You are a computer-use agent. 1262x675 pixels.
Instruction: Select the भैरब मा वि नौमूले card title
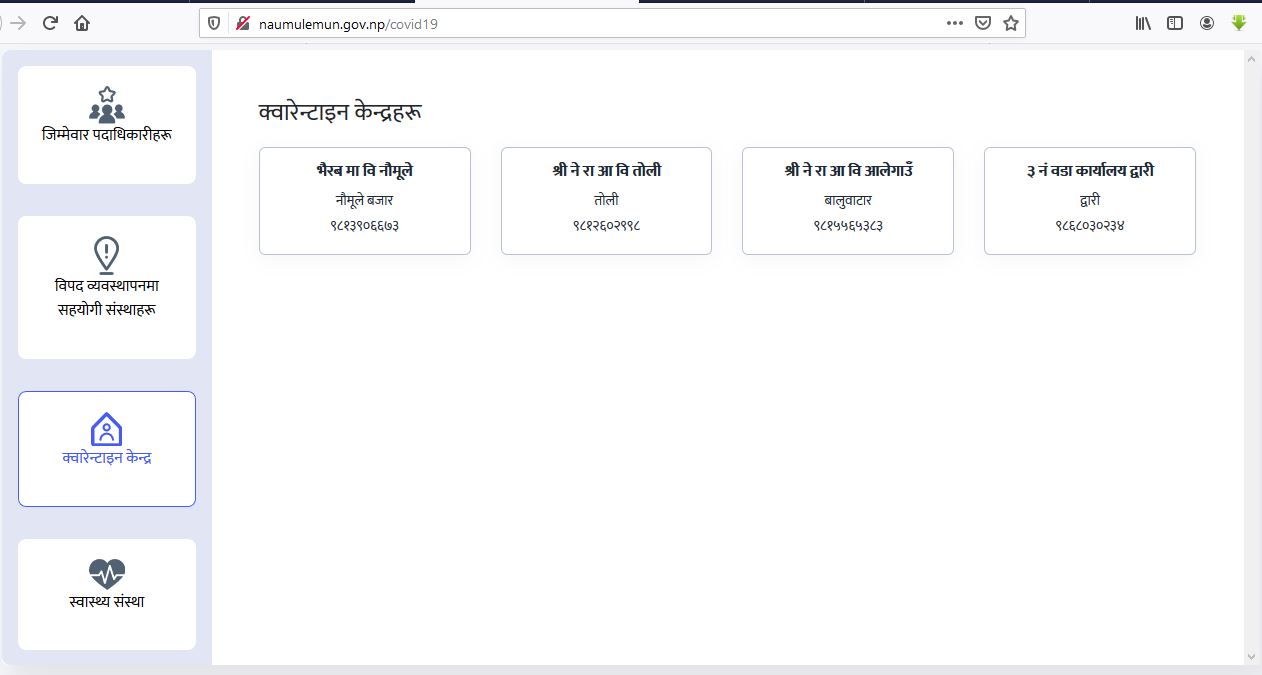365,171
